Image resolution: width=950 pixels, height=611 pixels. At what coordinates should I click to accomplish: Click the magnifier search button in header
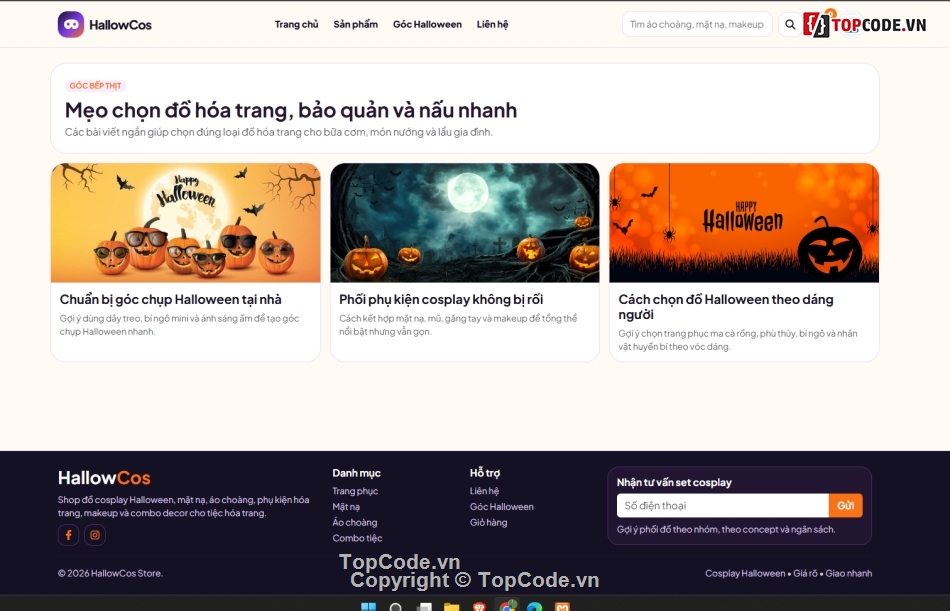[x=790, y=24]
